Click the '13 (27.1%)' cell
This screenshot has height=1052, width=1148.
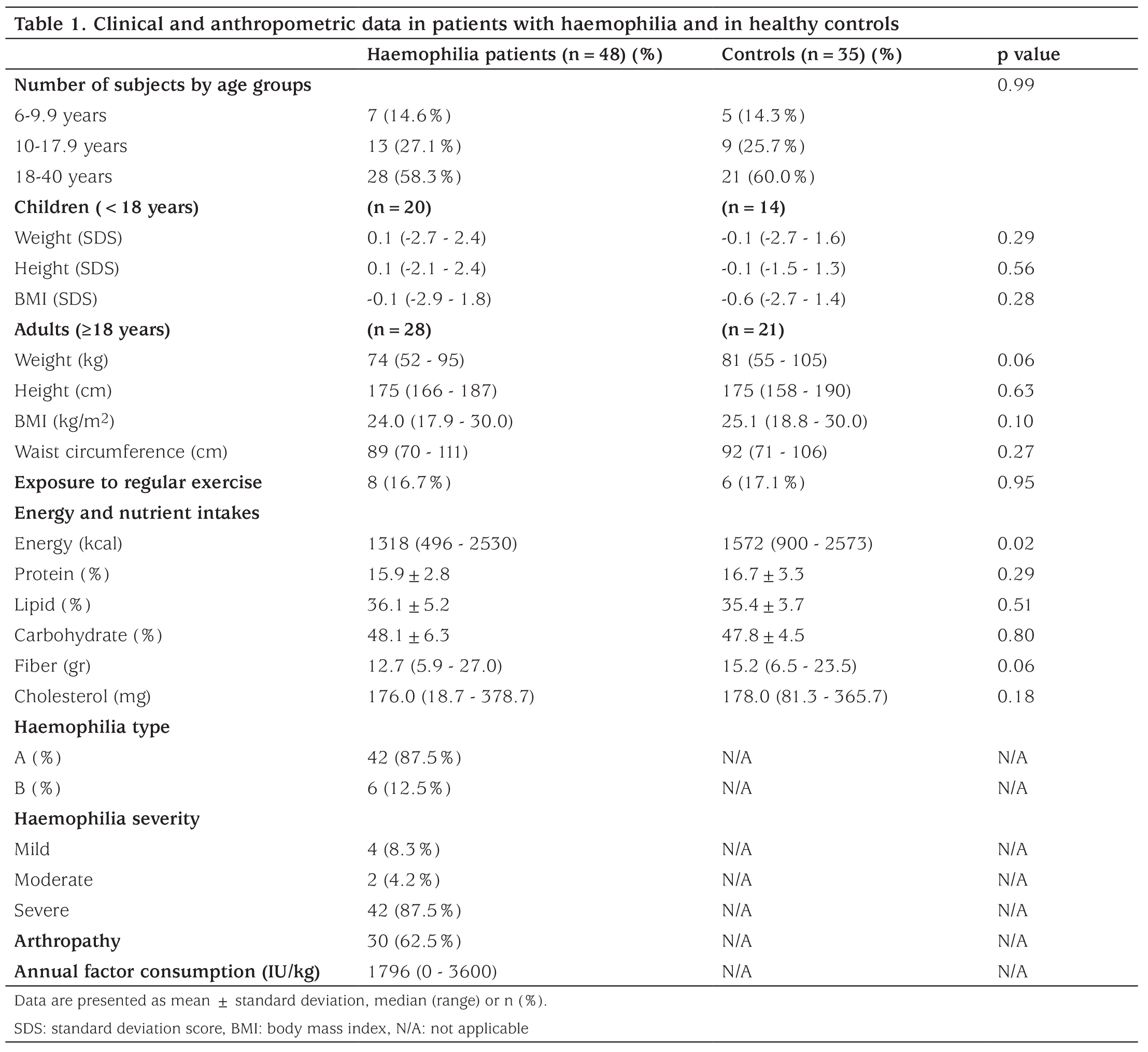pos(414,146)
